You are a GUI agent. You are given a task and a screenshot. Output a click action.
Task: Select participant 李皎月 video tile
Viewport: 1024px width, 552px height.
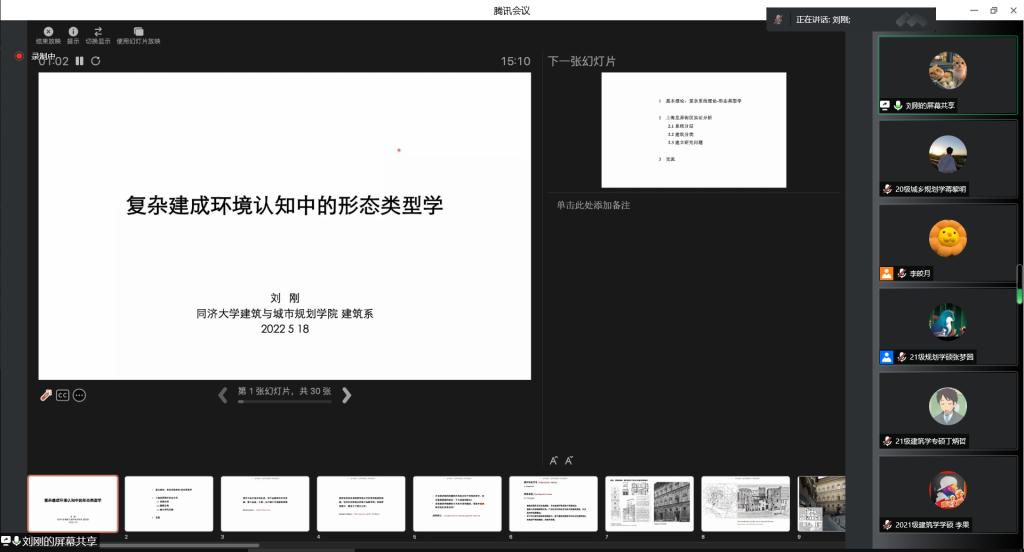pyautogui.click(x=947, y=243)
